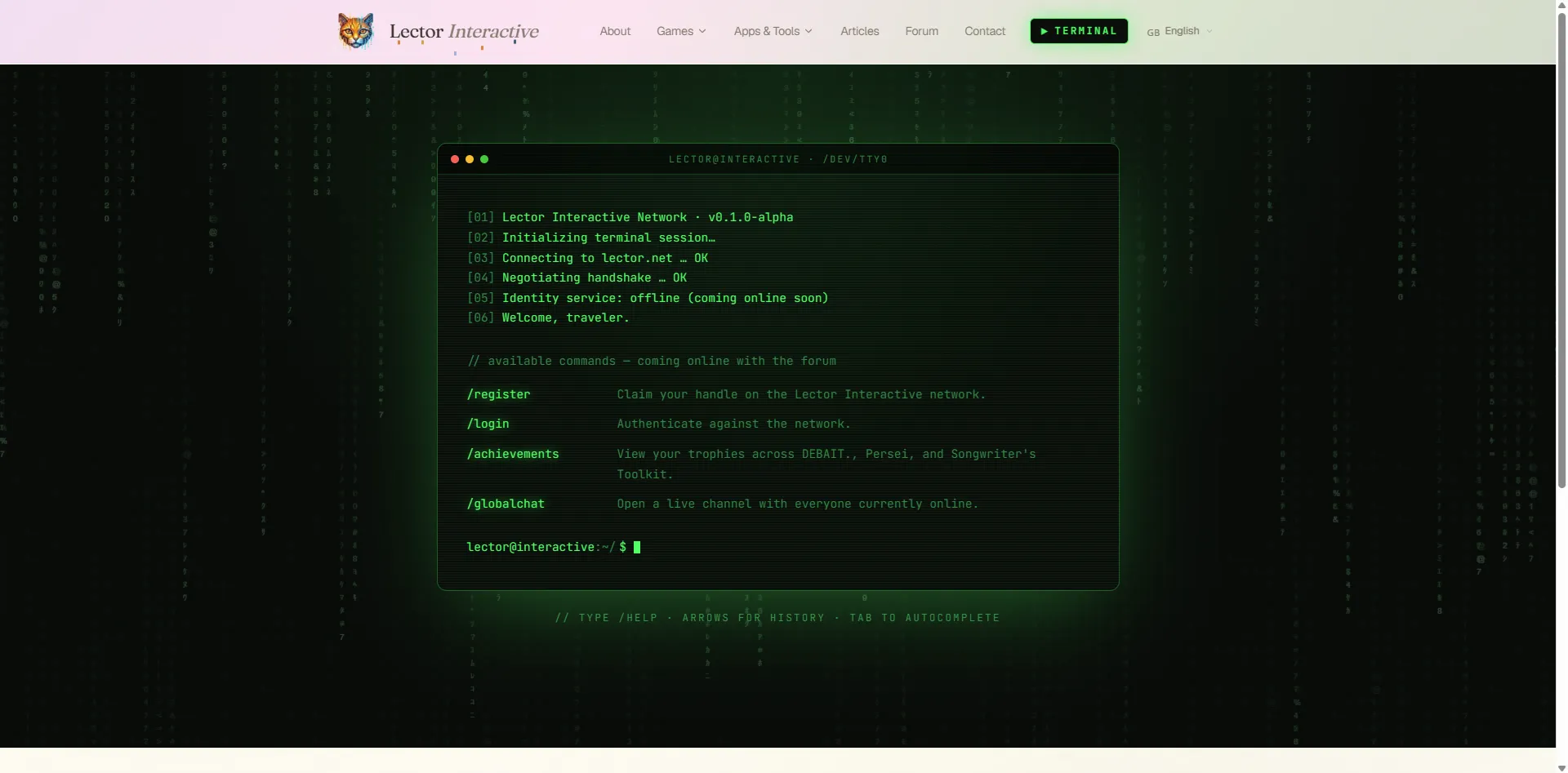Click the '// TYPE /HELP' hint text
This screenshot has height=773, width=1568.
[x=777, y=618]
